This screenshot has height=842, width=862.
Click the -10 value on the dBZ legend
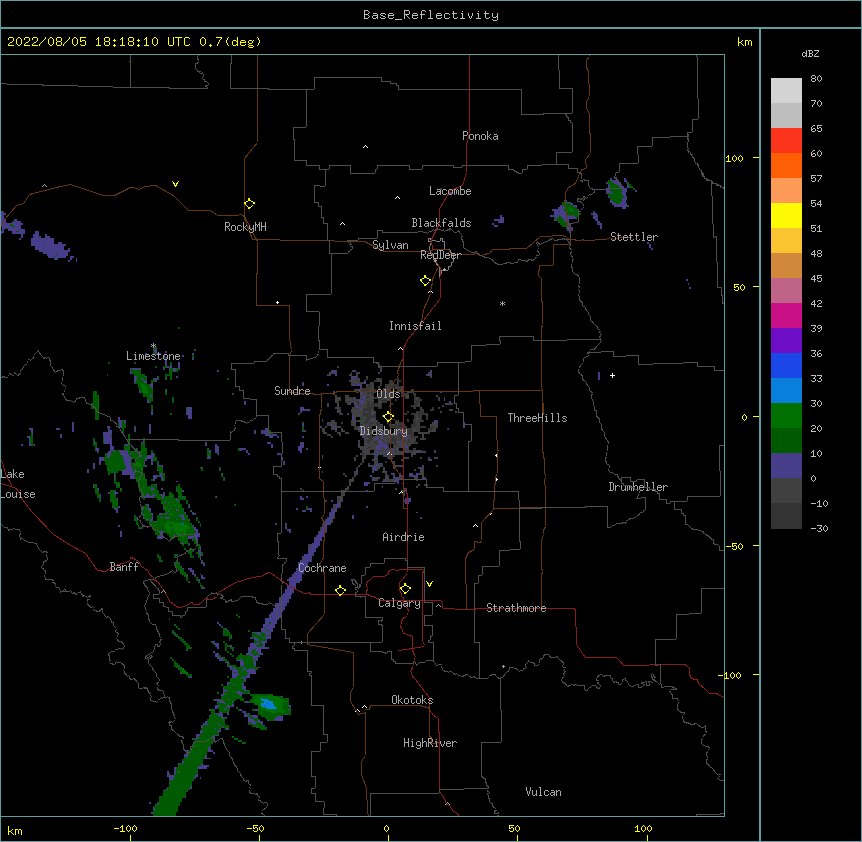[x=819, y=503]
